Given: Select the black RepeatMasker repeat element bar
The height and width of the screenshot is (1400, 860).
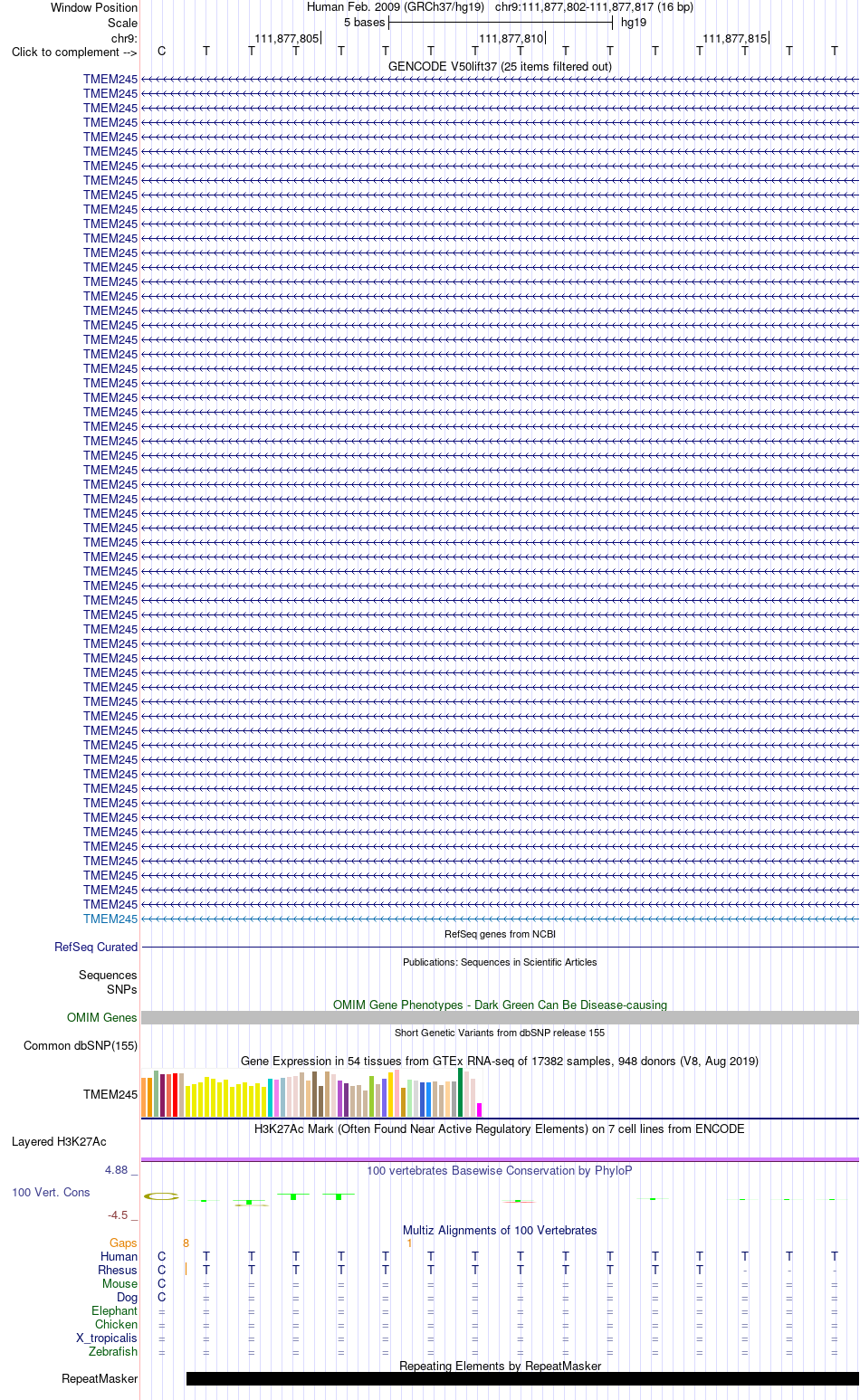Looking at the screenshot, I should tap(522, 1378).
